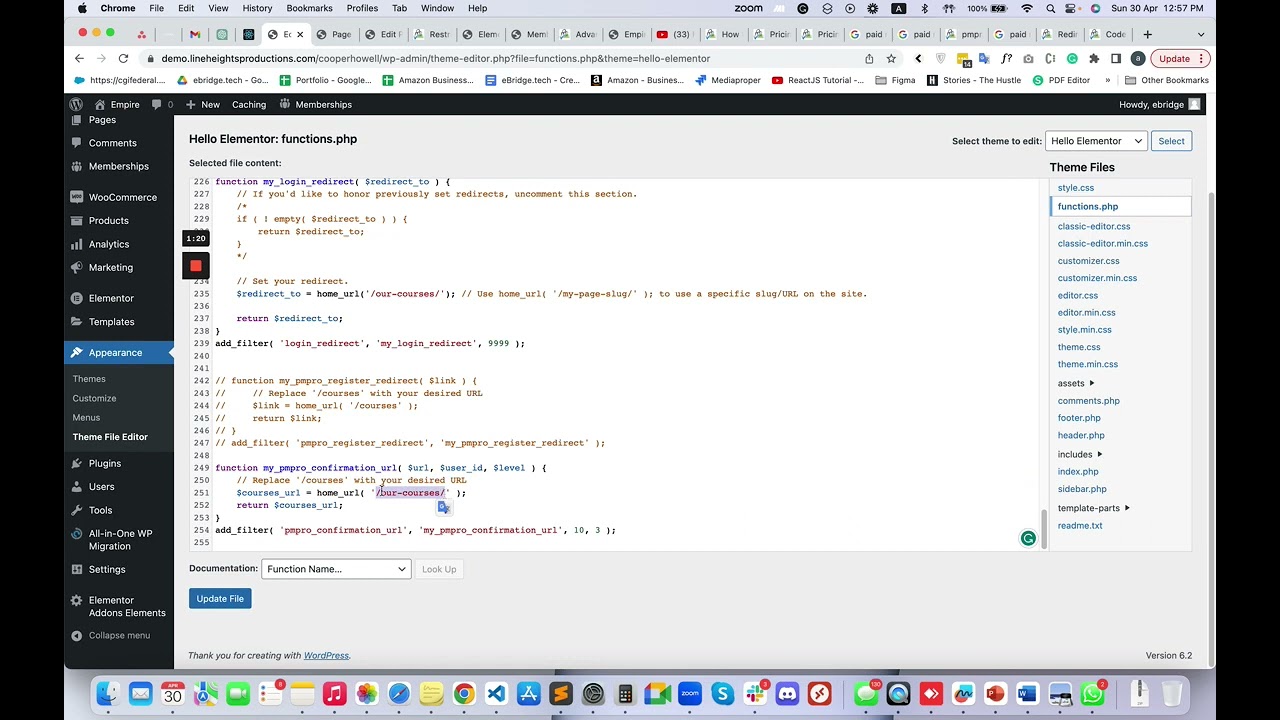Open Caching in admin bar
This screenshot has width=1280, height=720.
coord(249,104)
